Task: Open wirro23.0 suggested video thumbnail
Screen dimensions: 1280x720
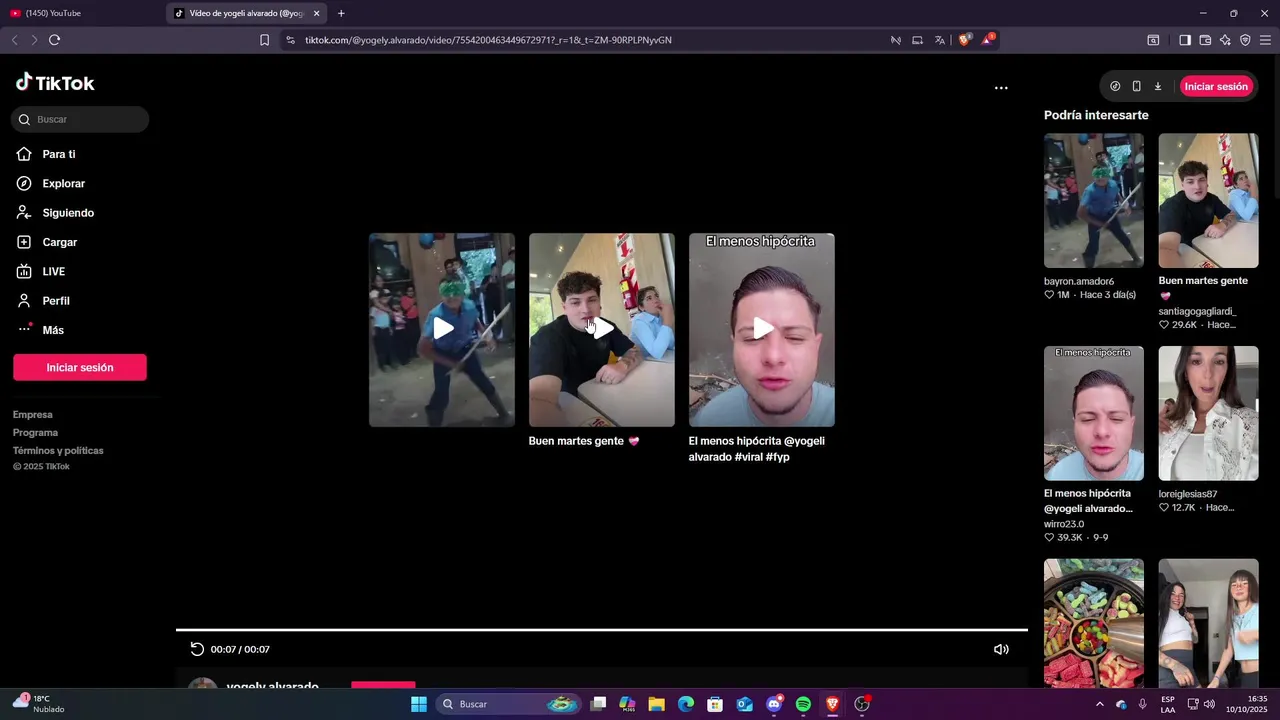Action: pos(1094,413)
